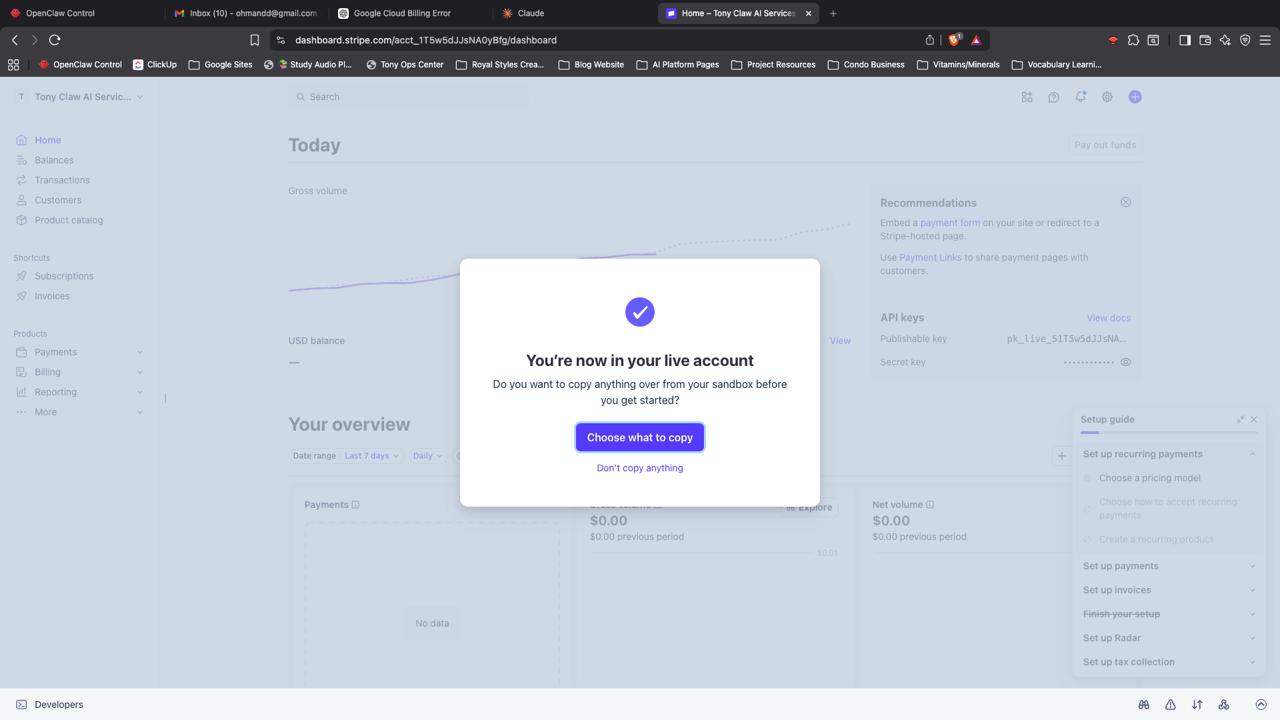1280x720 pixels.
Task: Open Stripe settings gear icon
Action: 1107,97
